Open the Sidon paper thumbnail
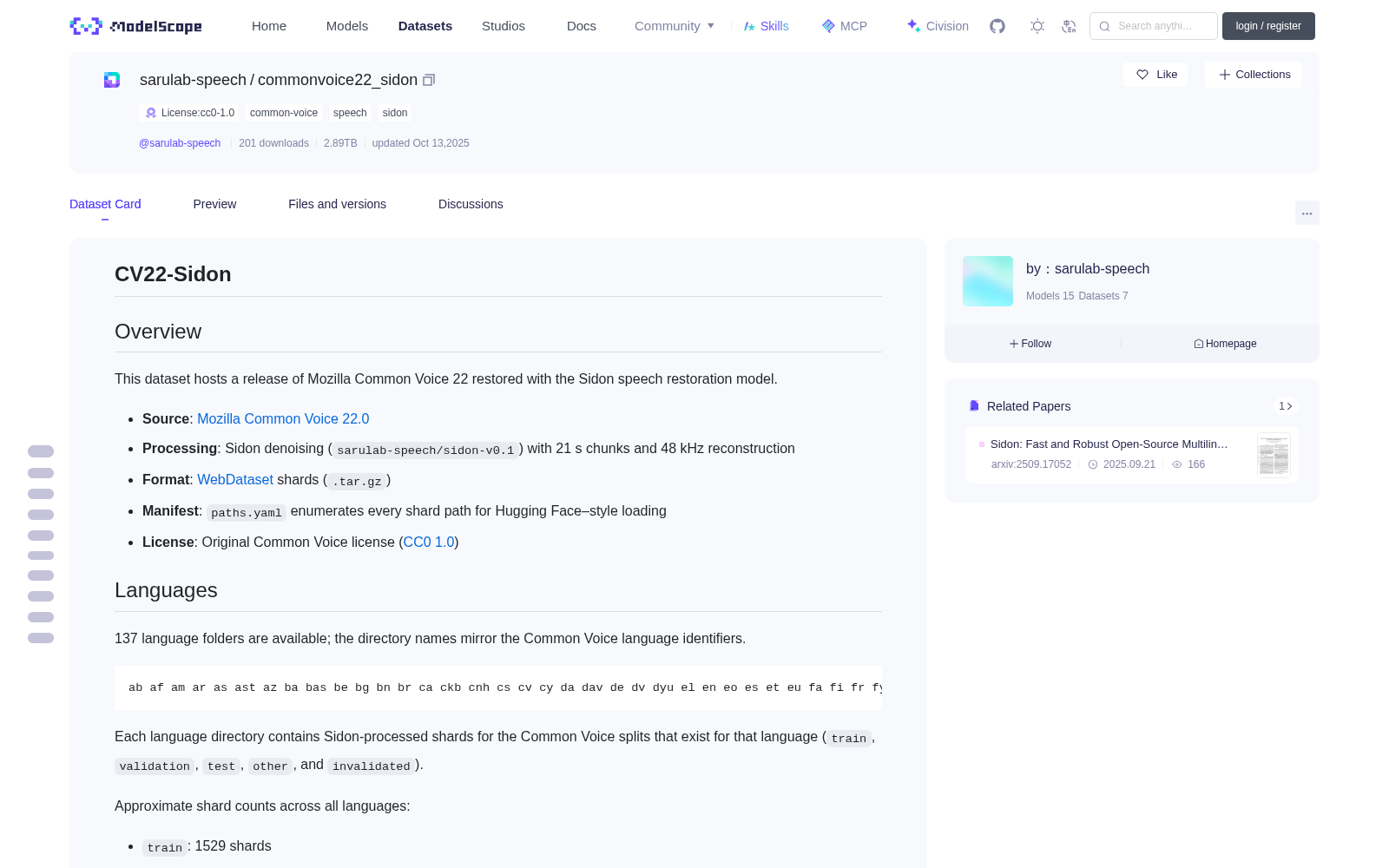Viewport: 1389px width, 868px height. click(x=1274, y=455)
